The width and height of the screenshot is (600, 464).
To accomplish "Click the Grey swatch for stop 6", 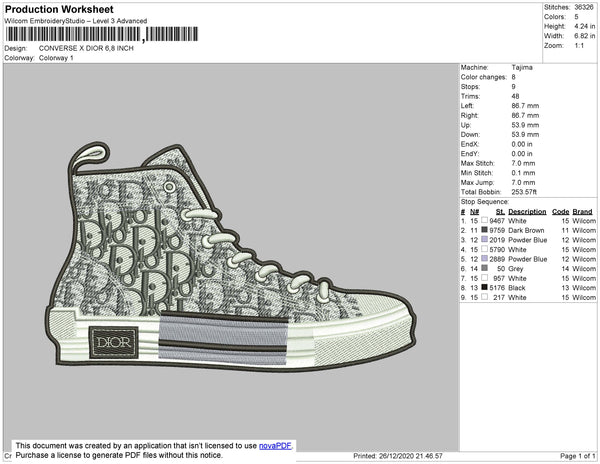I will tap(484, 268).
